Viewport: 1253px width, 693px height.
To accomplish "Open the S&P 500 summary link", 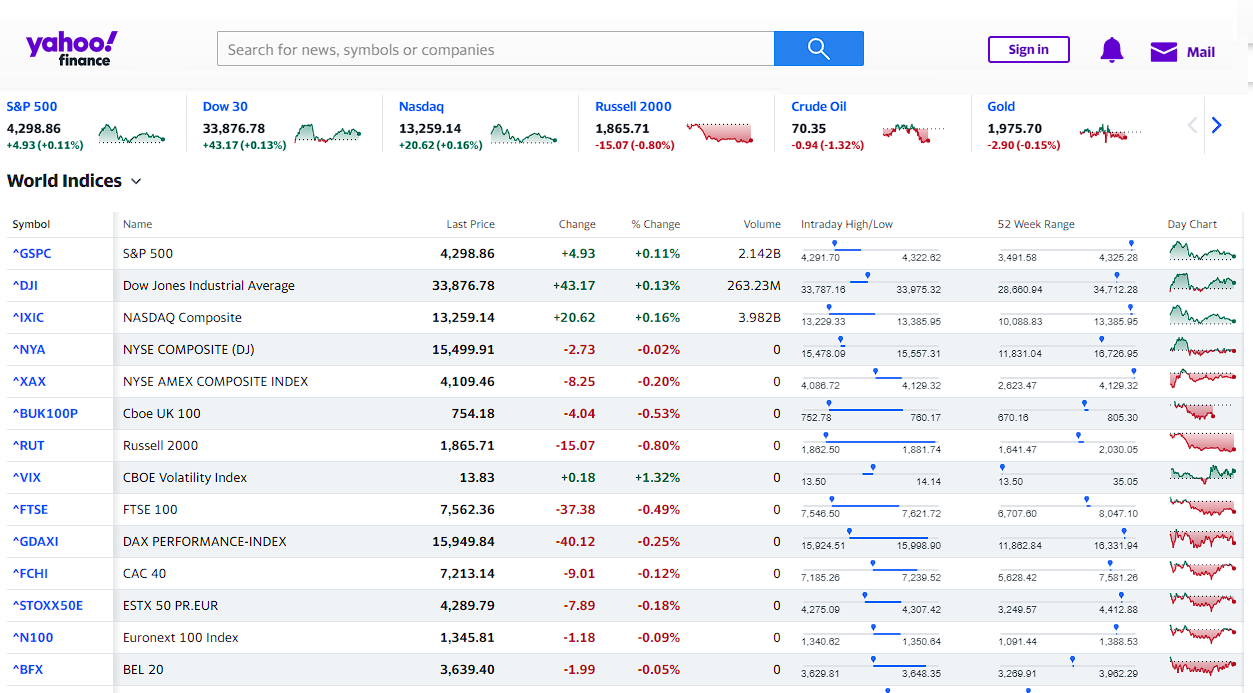I will pyautogui.click(x=32, y=106).
